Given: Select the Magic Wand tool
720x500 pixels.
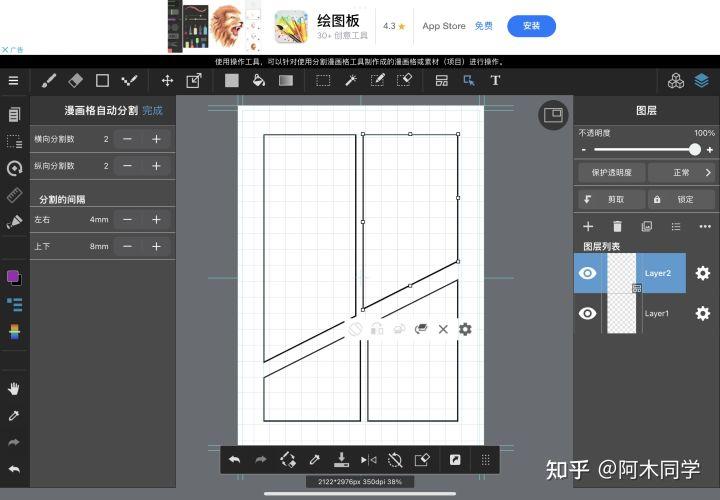Looking at the screenshot, I should pyautogui.click(x=351, y=81).
